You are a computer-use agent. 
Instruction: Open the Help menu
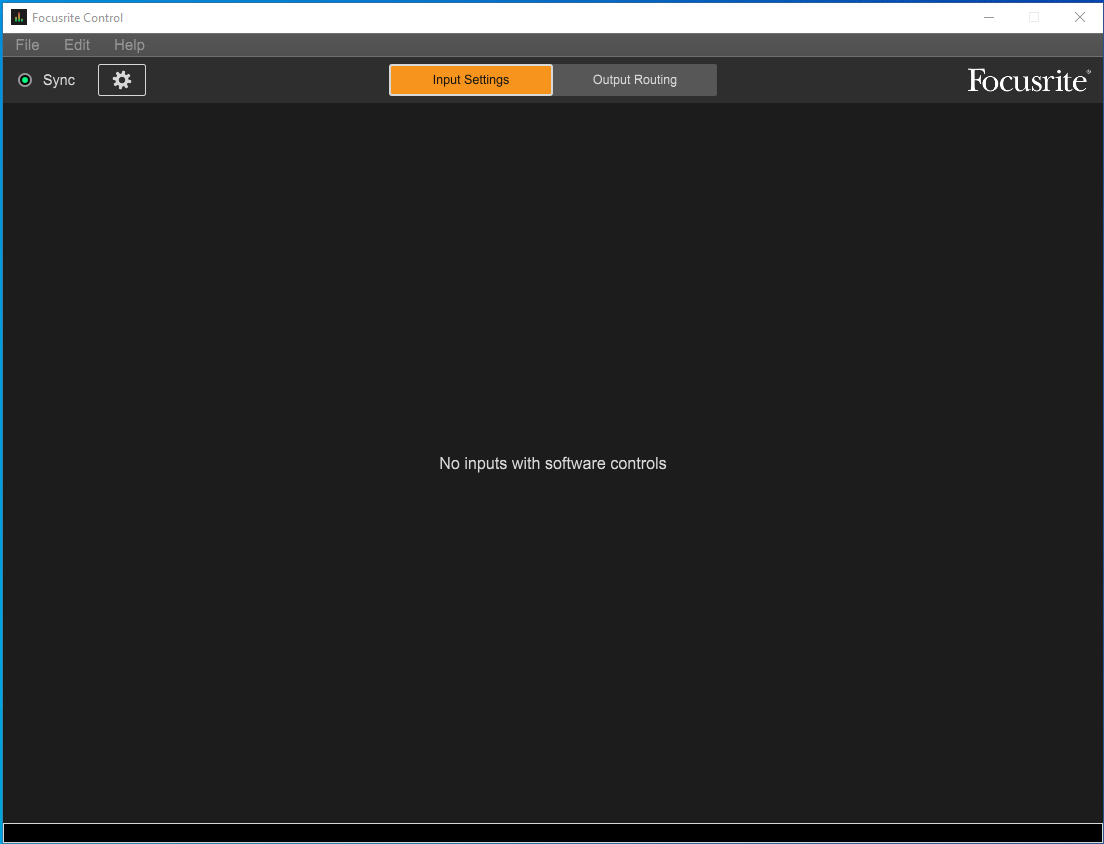129,45
